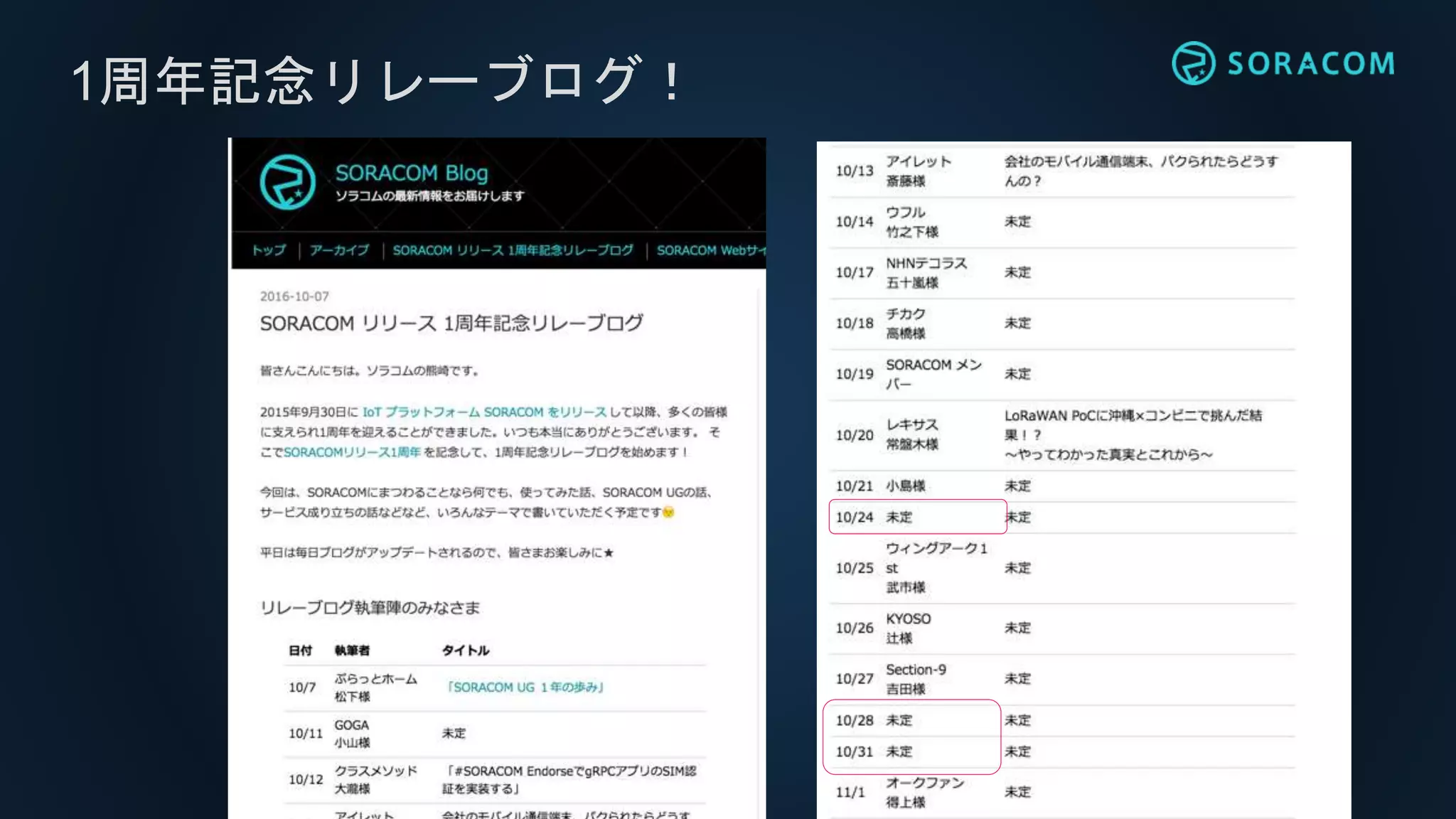Click the NHNテコラス 五十嵐様 author cell

926,273
